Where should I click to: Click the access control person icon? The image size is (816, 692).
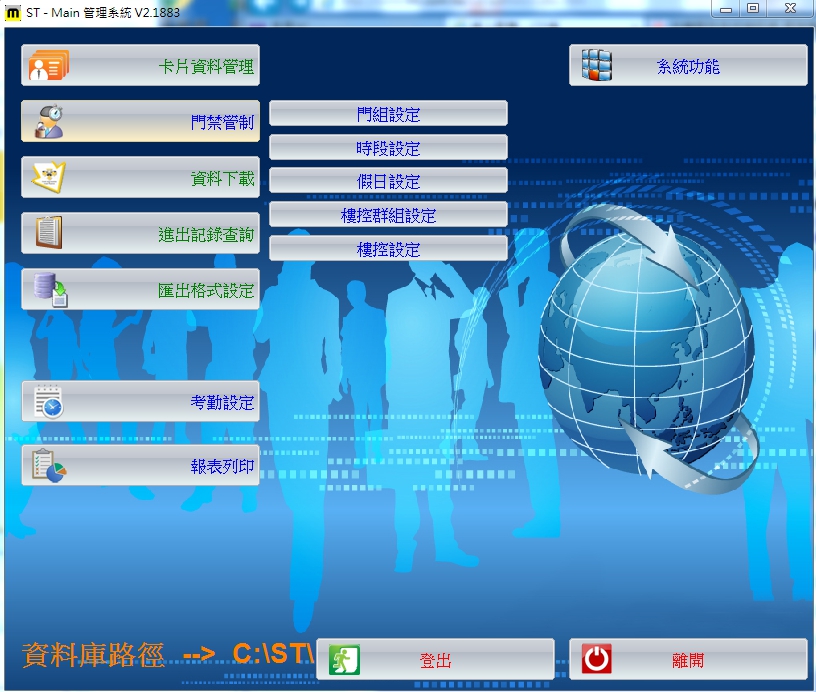pos(48,121)
